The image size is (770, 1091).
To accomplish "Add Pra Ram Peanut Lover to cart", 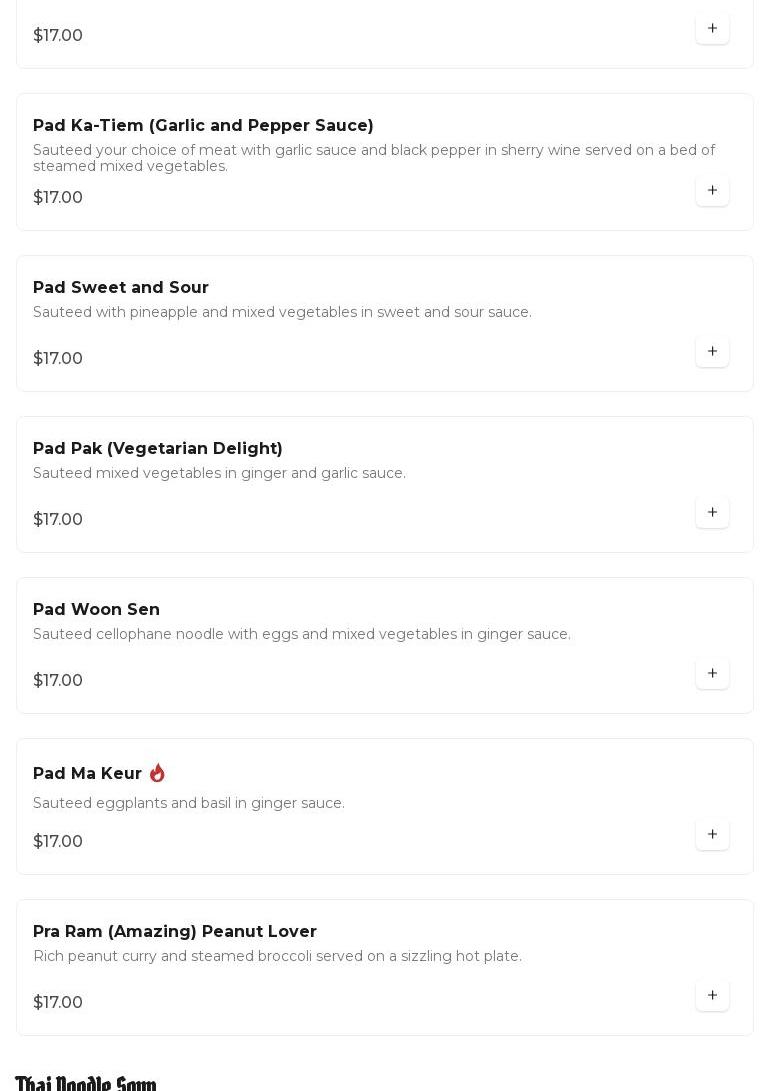I will coord(712,995).
